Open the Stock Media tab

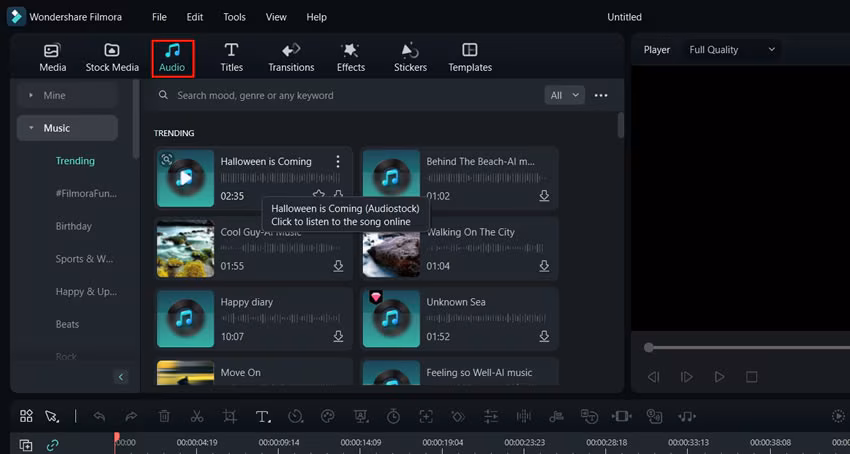[x=112, y=58]
